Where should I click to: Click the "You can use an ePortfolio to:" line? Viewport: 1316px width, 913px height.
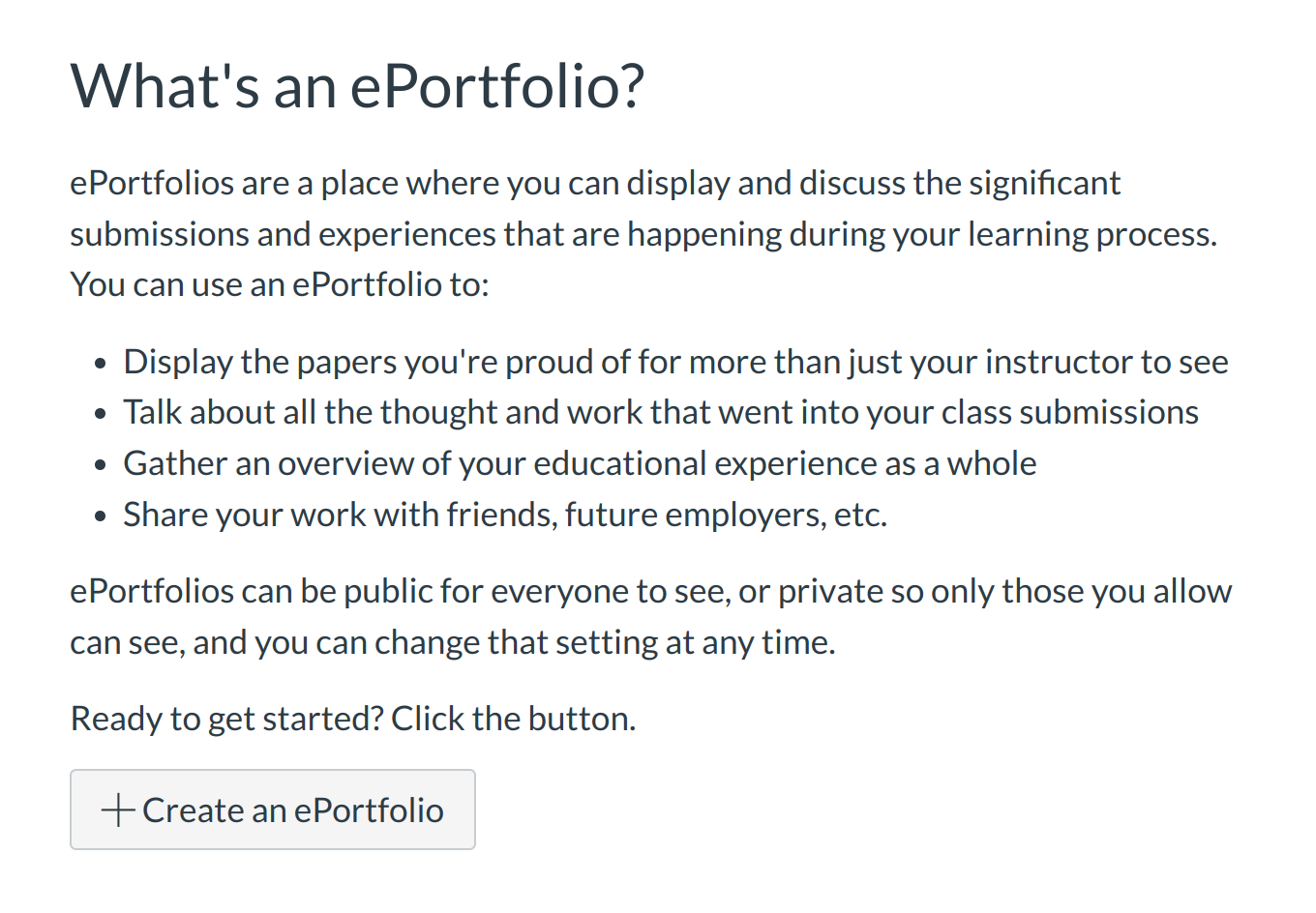pyautogui.click(x=280, y=284)
